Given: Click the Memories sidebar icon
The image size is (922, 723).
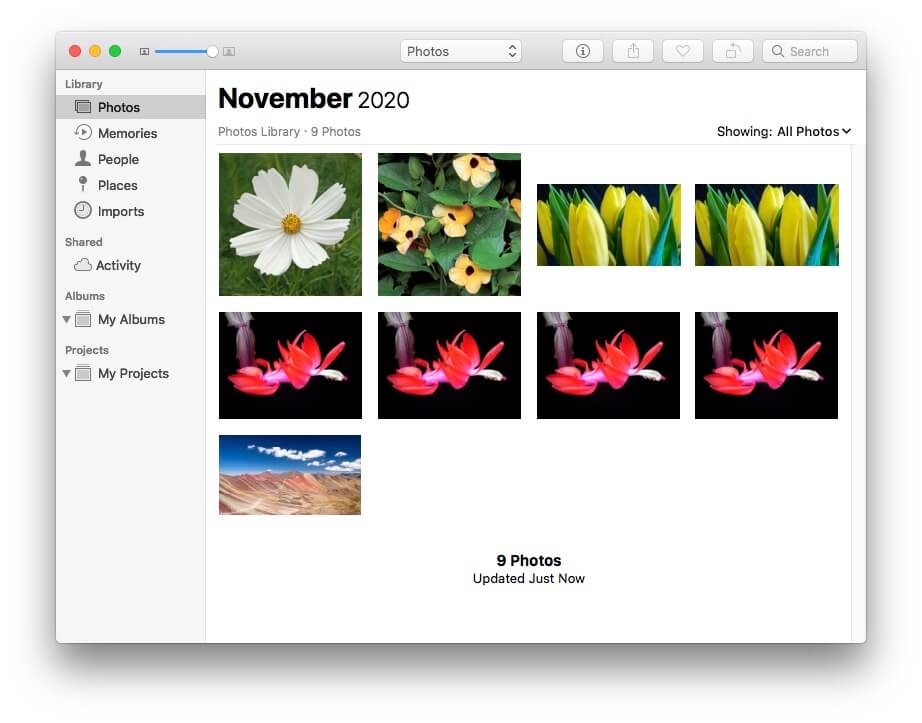Looking at the screenshot, I should click(83, 132).
